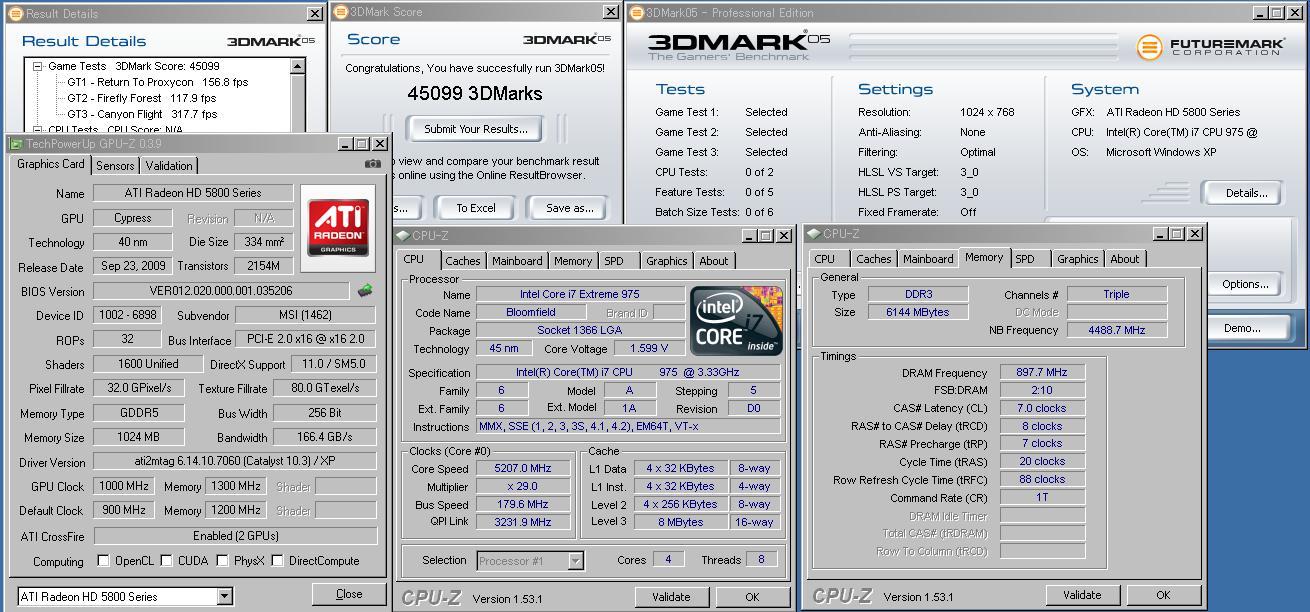Viewport: 1310px width, 612px height.
Task: Select GT3 - Canyon Flight result row
Action: point(142,114)
